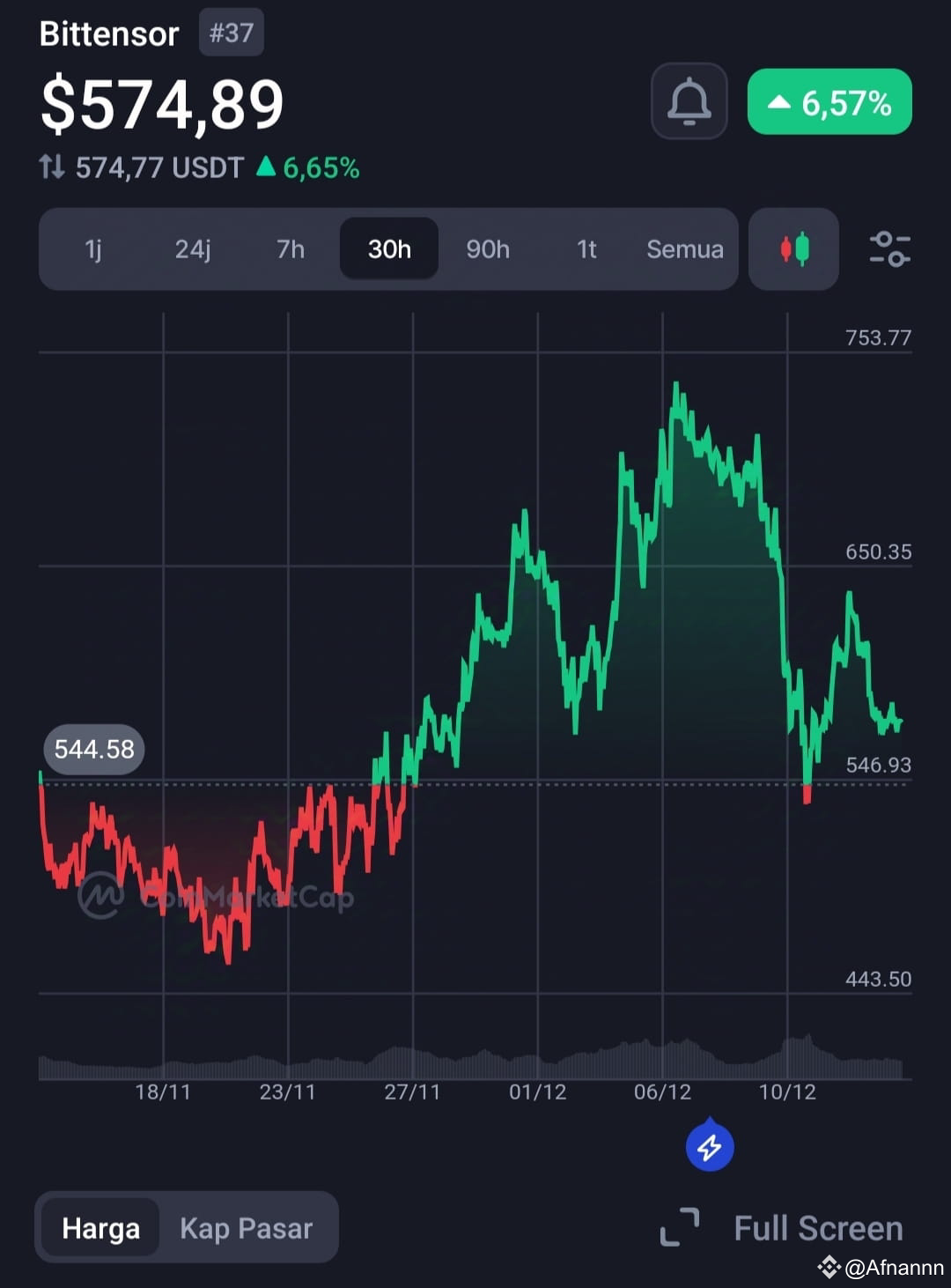Select the 1t timeframe option
The height and width of the screenshot is (1288, 951).
coord(586,249)
